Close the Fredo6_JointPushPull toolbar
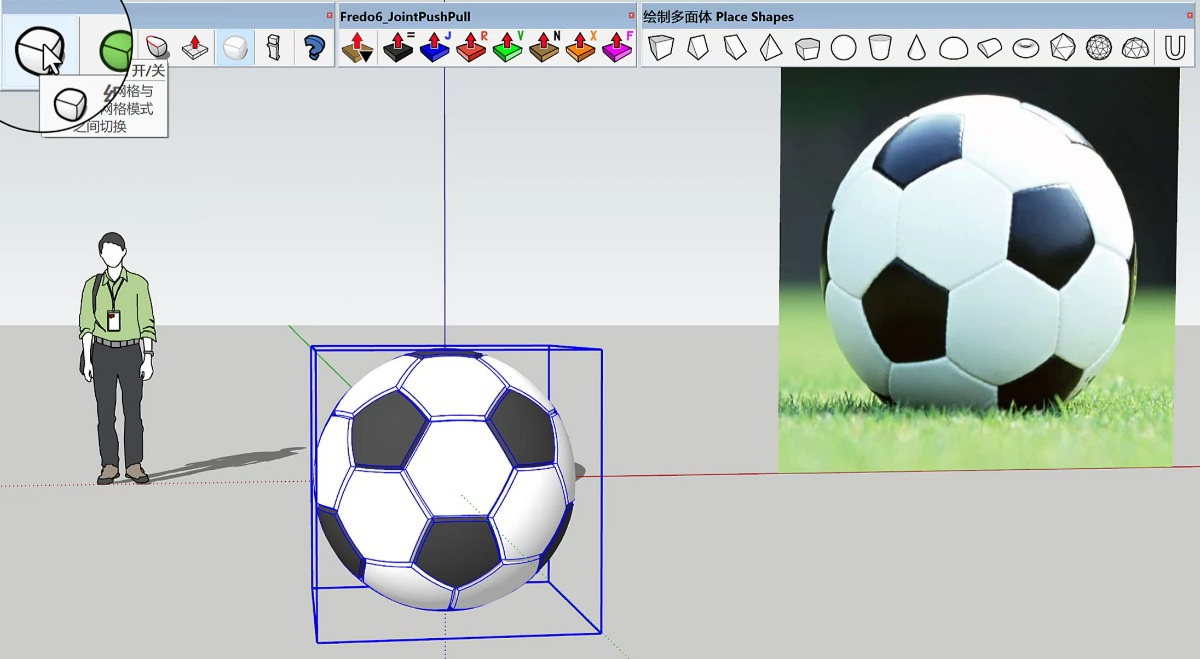 631,15
